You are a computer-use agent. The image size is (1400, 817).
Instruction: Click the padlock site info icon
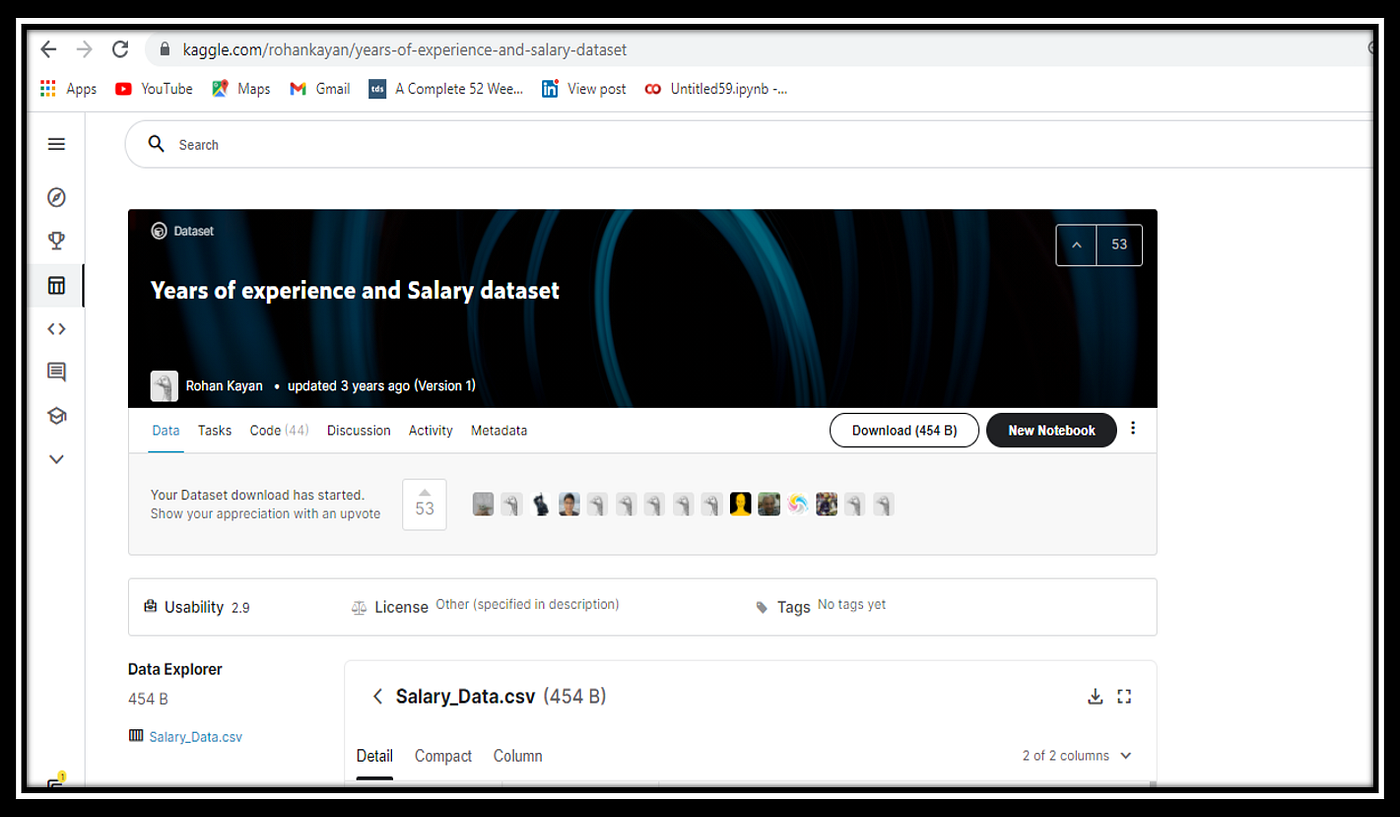coord(165,49)
